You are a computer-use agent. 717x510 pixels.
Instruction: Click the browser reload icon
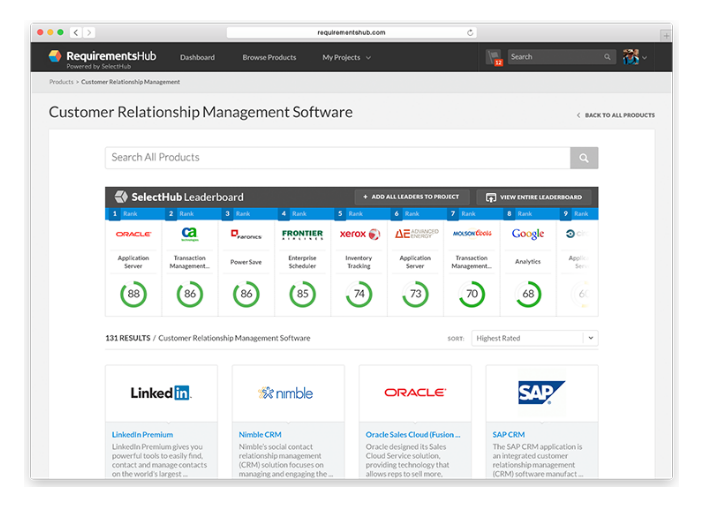coord(470,32)
